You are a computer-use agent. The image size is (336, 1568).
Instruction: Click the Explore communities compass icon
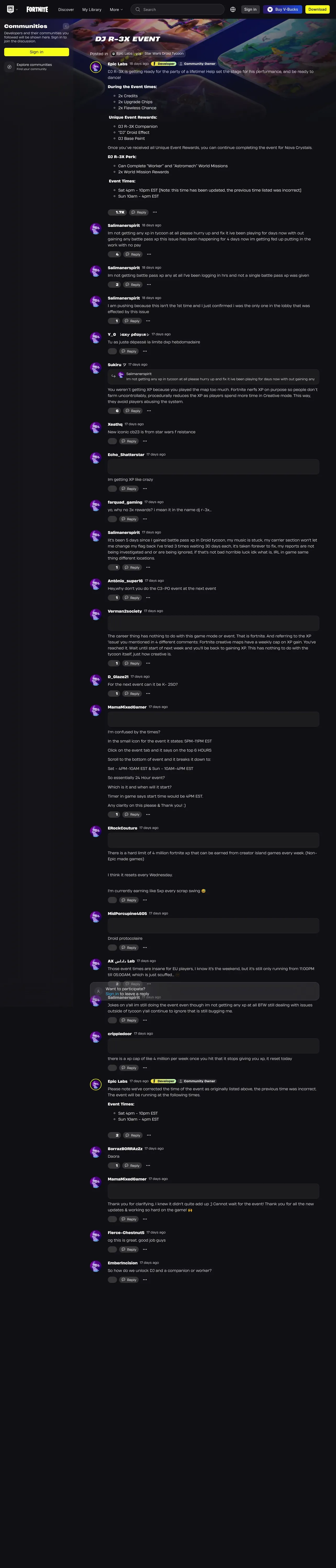pos(9,67)
